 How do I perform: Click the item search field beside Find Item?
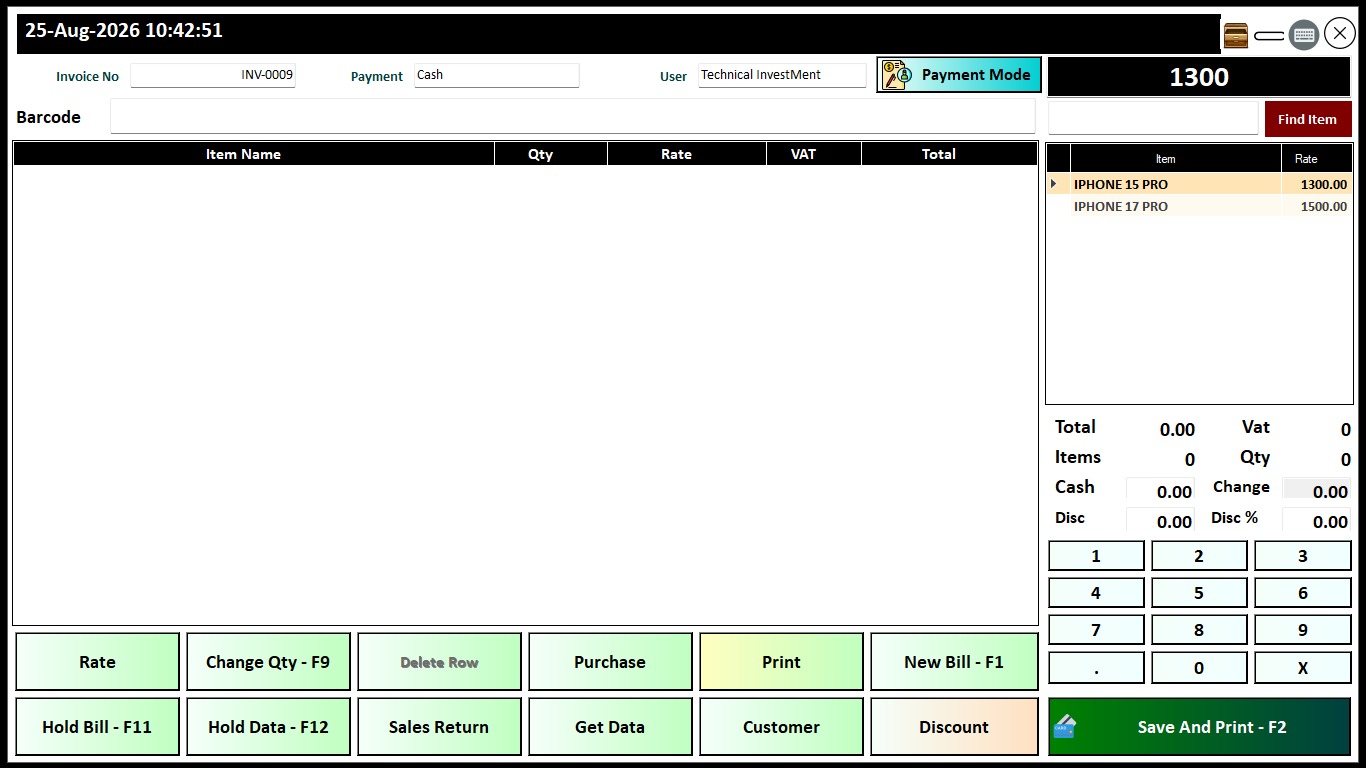1152,118
